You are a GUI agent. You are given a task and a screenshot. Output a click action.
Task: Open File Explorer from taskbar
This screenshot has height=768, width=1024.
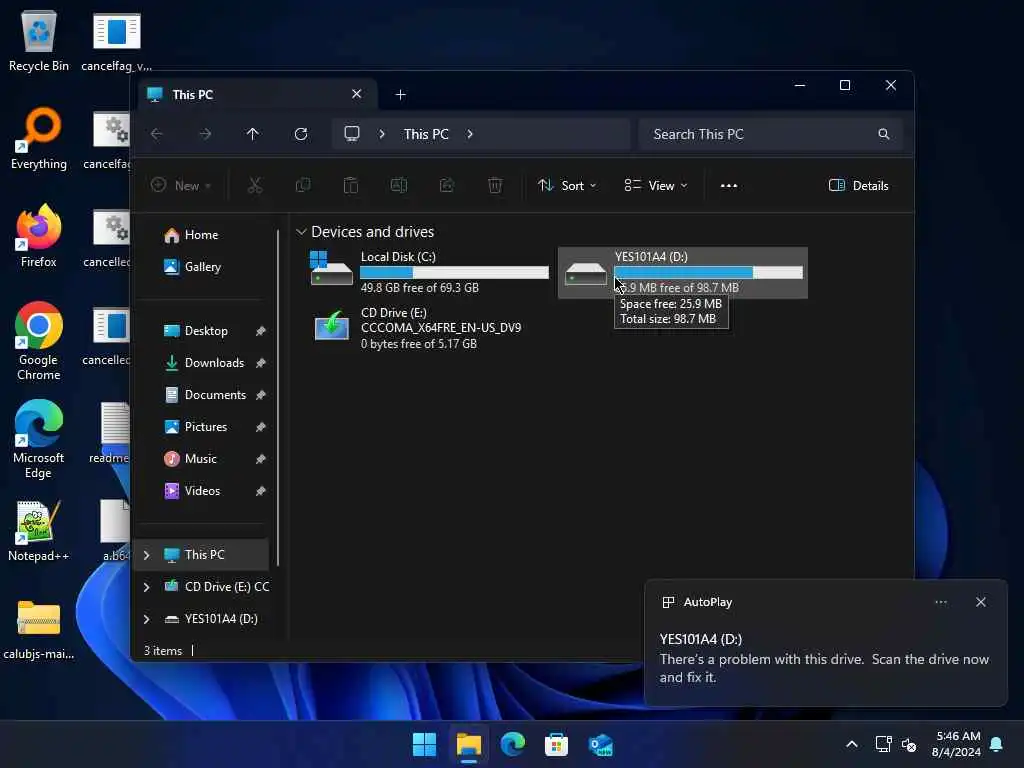click(x=469, y=744)
